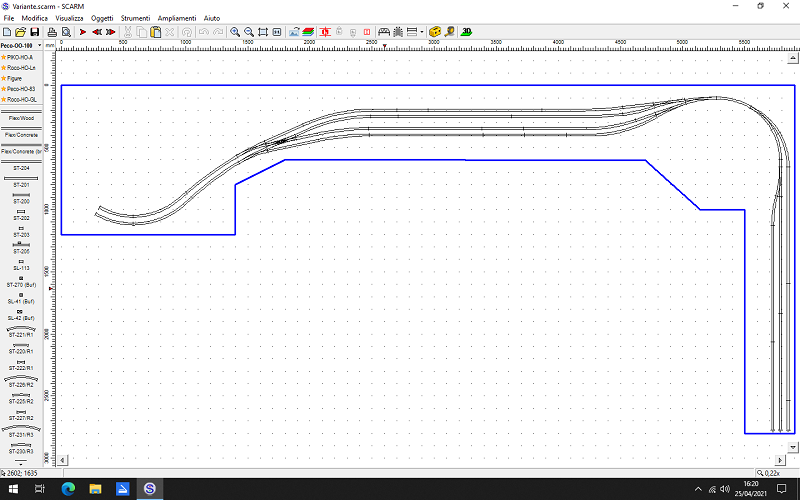
Task: Click the Undo arrow icon
Action: click(x=203, y=32)
